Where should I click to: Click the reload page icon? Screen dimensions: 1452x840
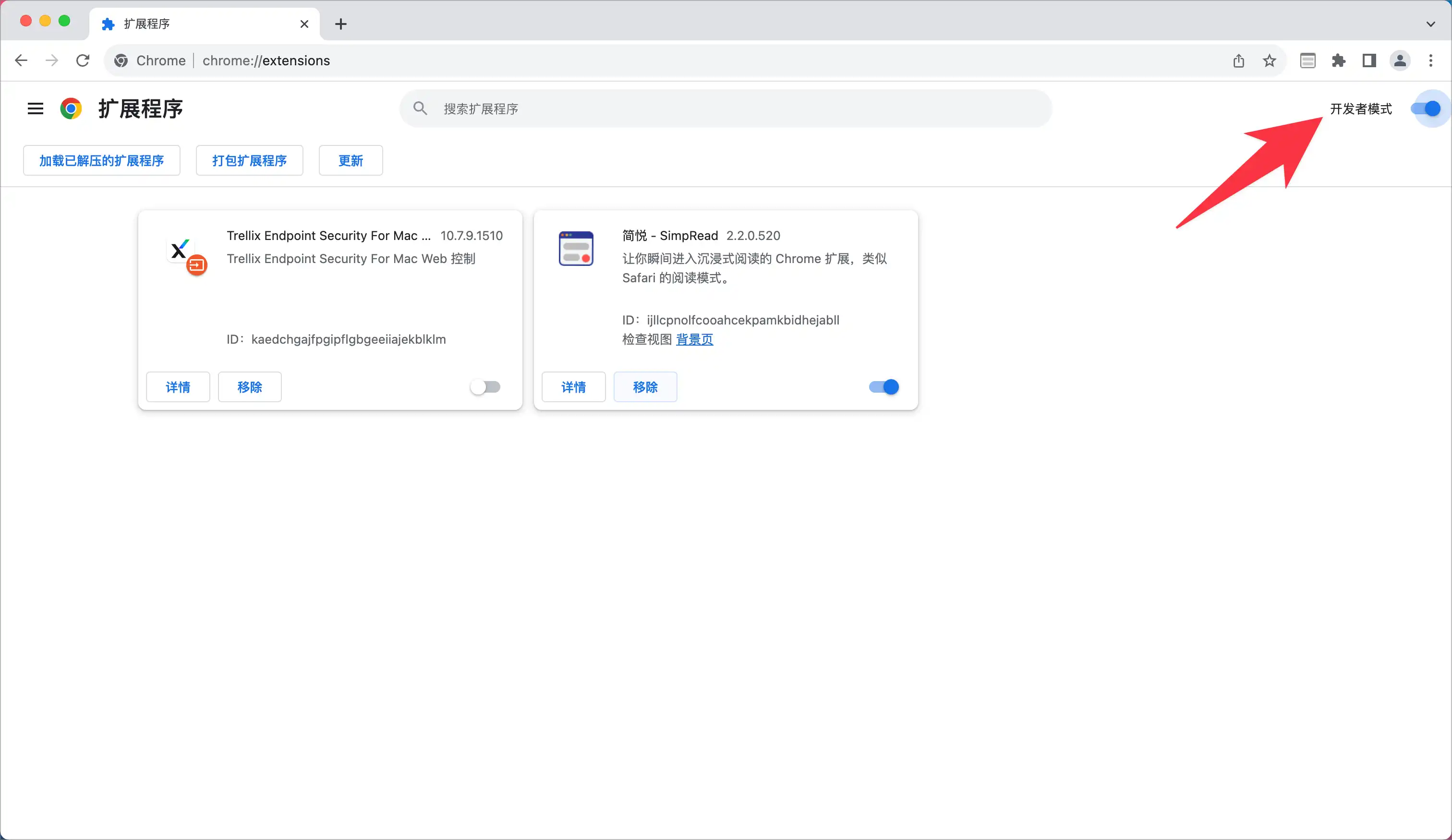[x=83, y=60]
